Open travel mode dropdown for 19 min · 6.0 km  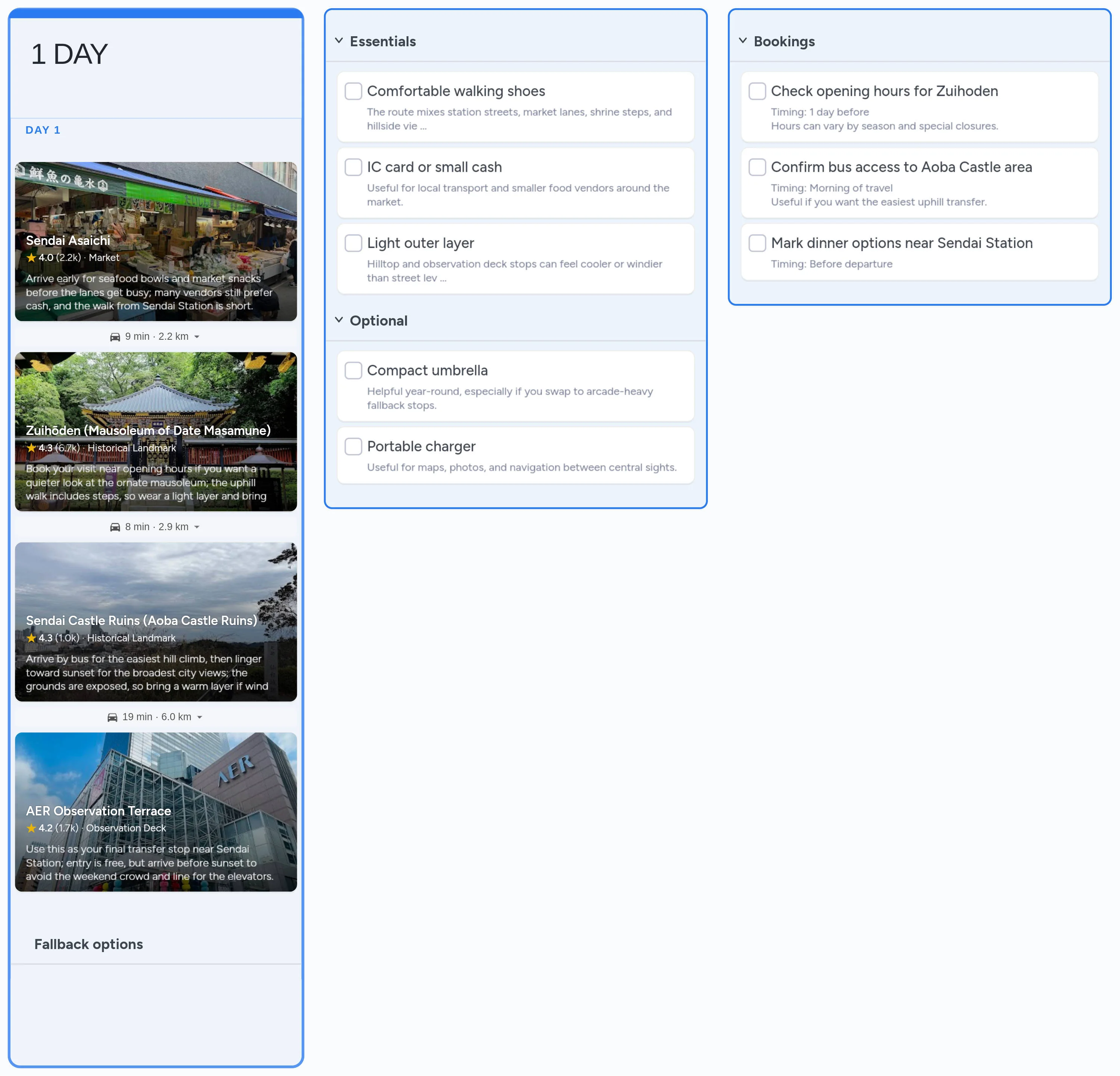(x=199, y=717)
